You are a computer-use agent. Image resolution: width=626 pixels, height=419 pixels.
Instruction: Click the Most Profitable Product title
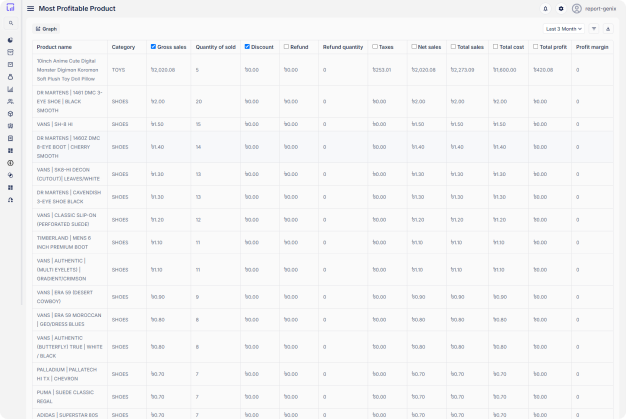[x=77, y=8]
